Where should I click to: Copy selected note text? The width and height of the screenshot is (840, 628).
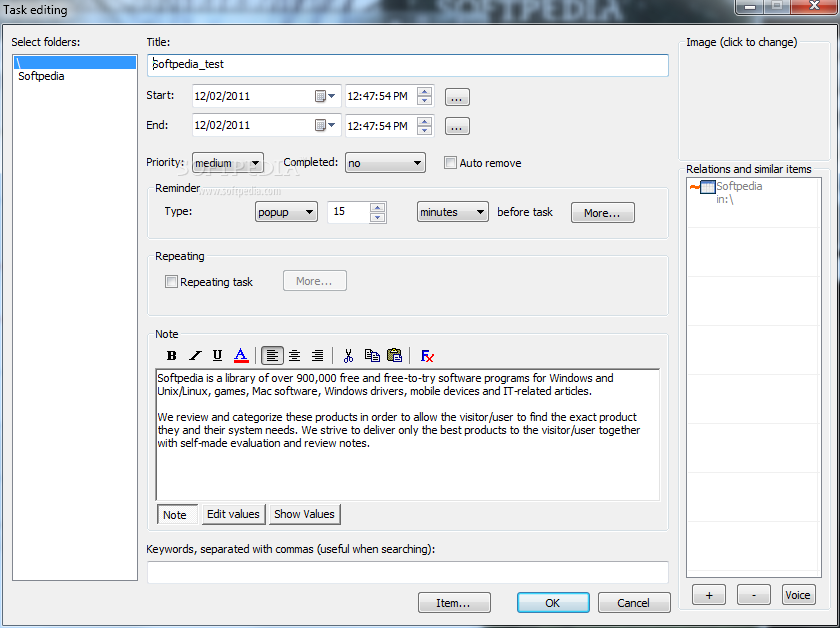372,355
